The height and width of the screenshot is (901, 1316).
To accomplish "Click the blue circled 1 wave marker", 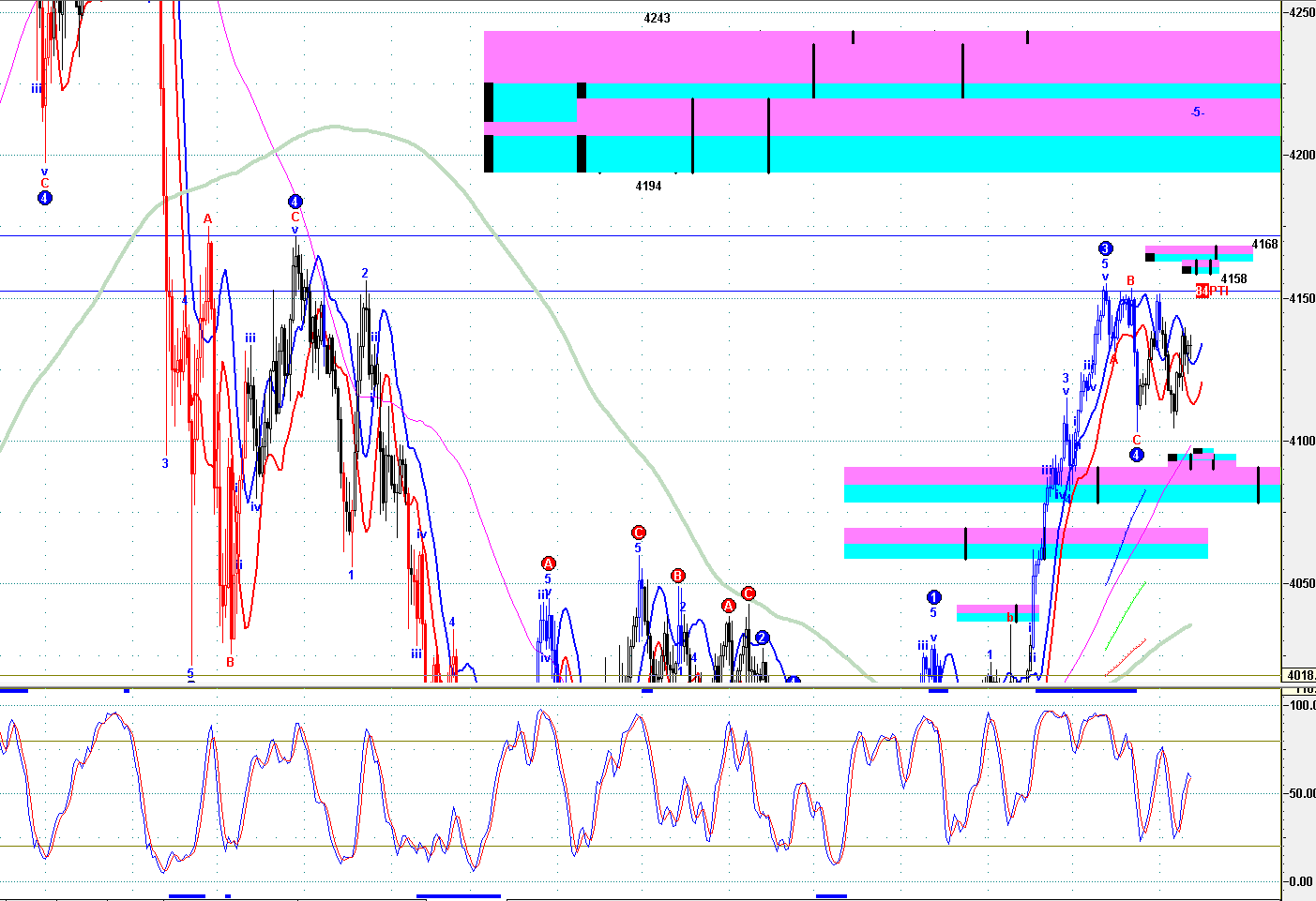I will click(933, 597).
